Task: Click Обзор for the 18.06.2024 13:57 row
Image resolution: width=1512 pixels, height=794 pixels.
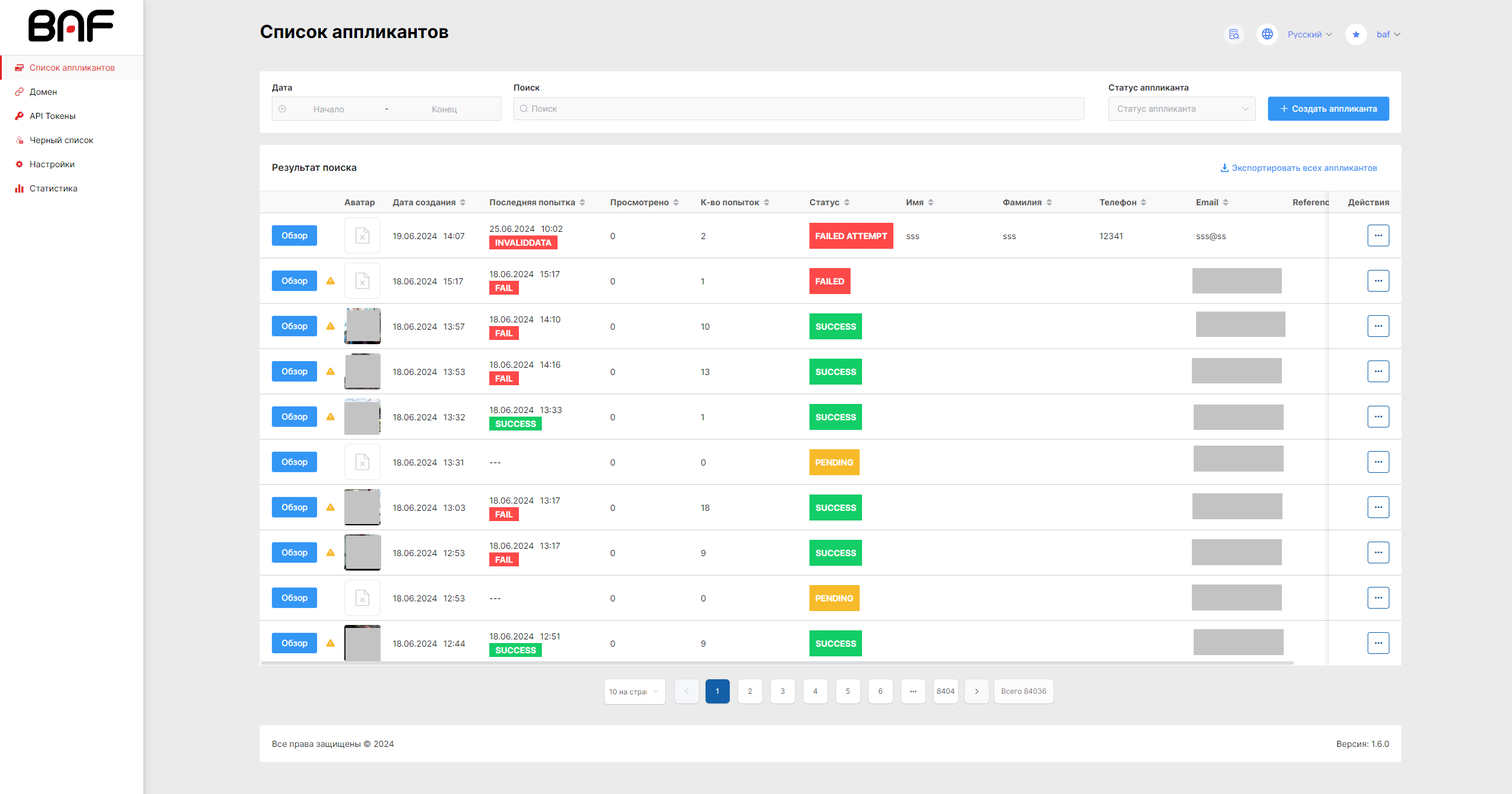Action: click(294, 326)
